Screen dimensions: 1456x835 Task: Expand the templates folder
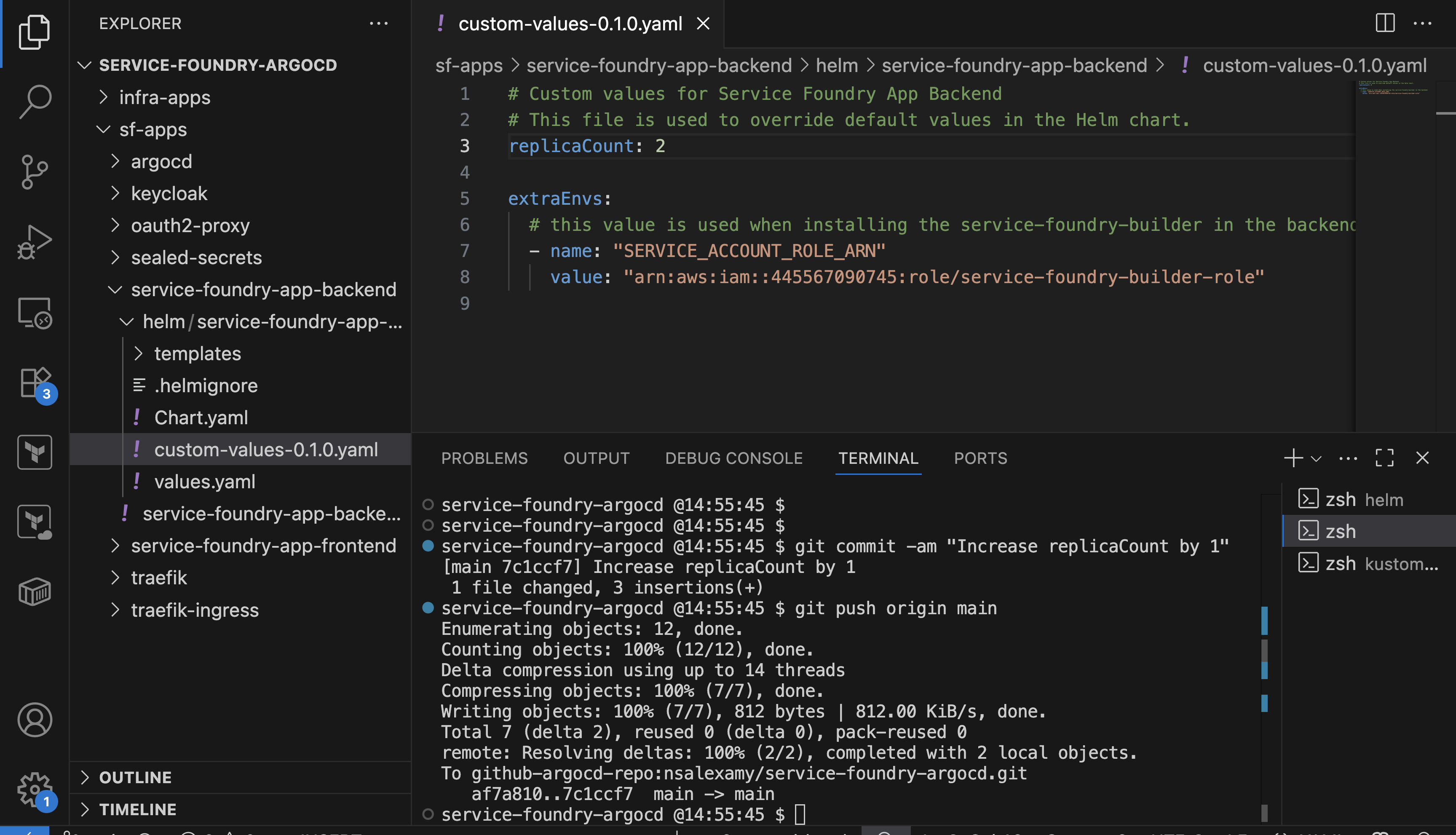[240, 353]
